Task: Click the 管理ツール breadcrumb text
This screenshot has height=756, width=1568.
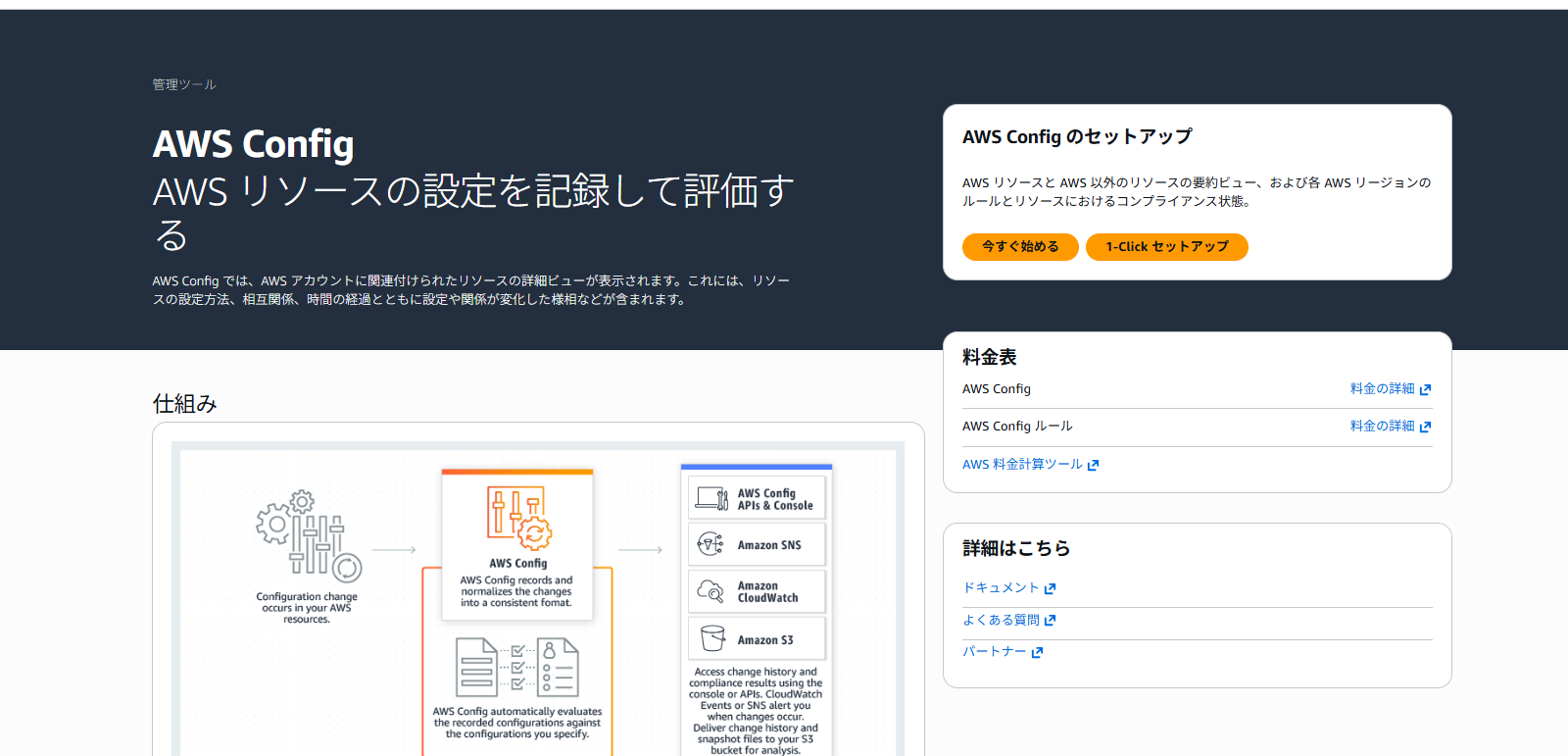Action: point(184,84)
